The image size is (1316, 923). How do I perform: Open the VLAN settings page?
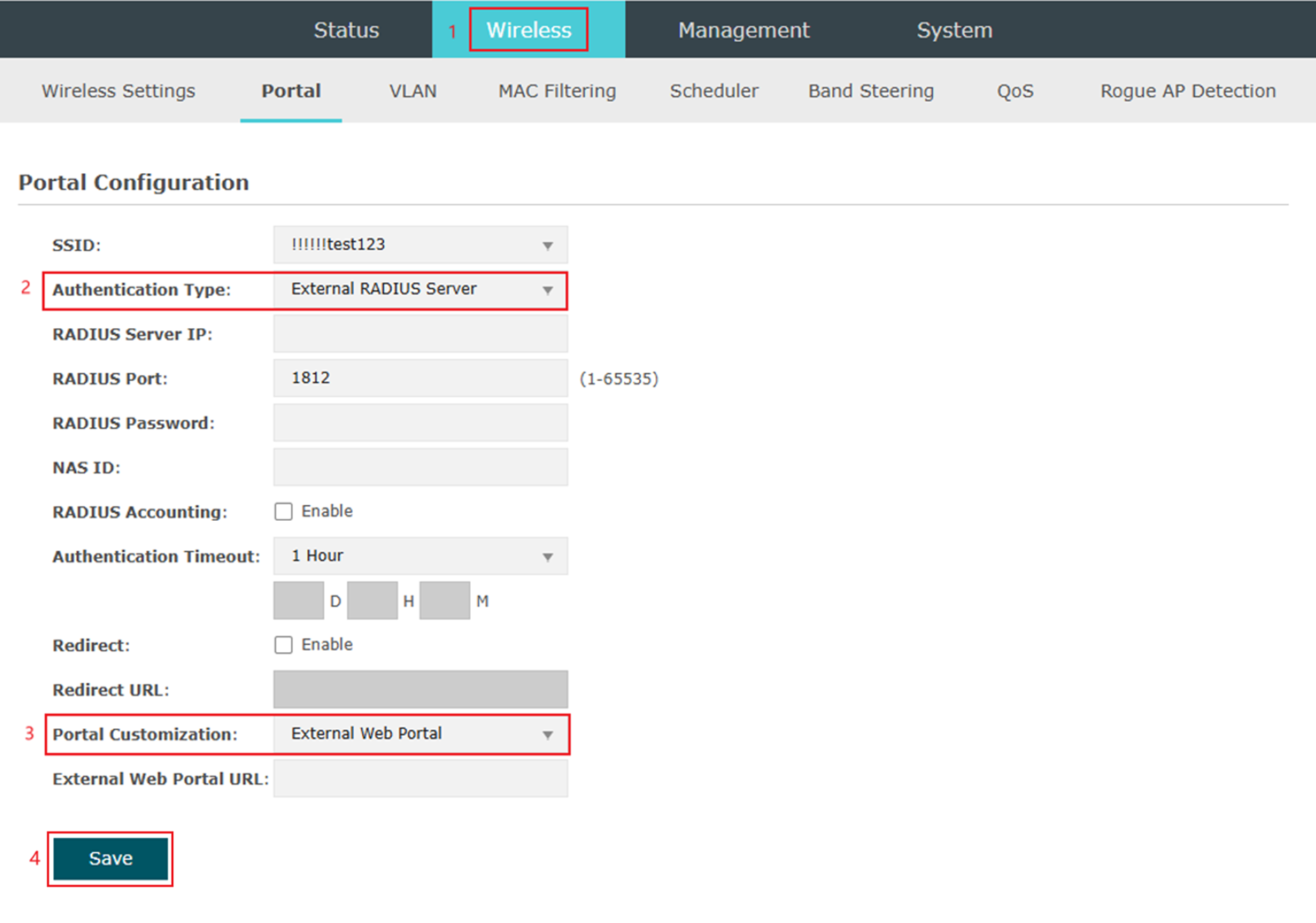pyautogui.click(x=413, y=91)
